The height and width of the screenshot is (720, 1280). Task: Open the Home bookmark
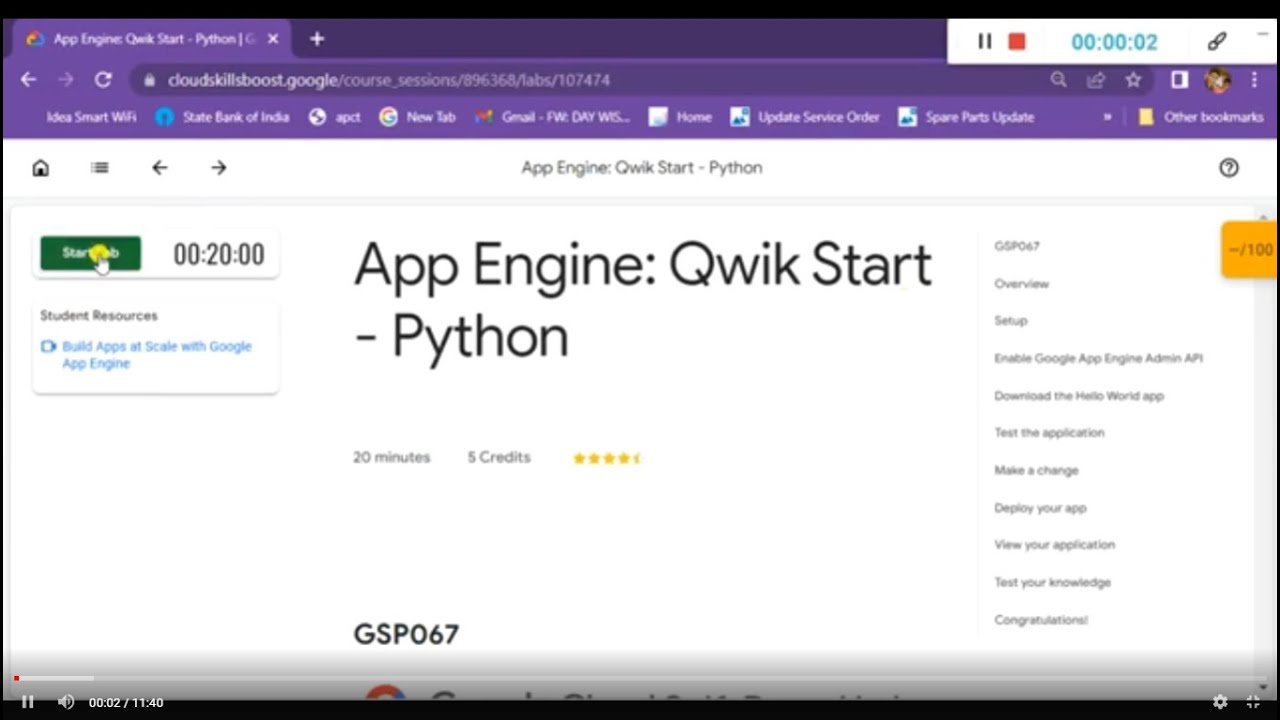[x=680, y=117]
